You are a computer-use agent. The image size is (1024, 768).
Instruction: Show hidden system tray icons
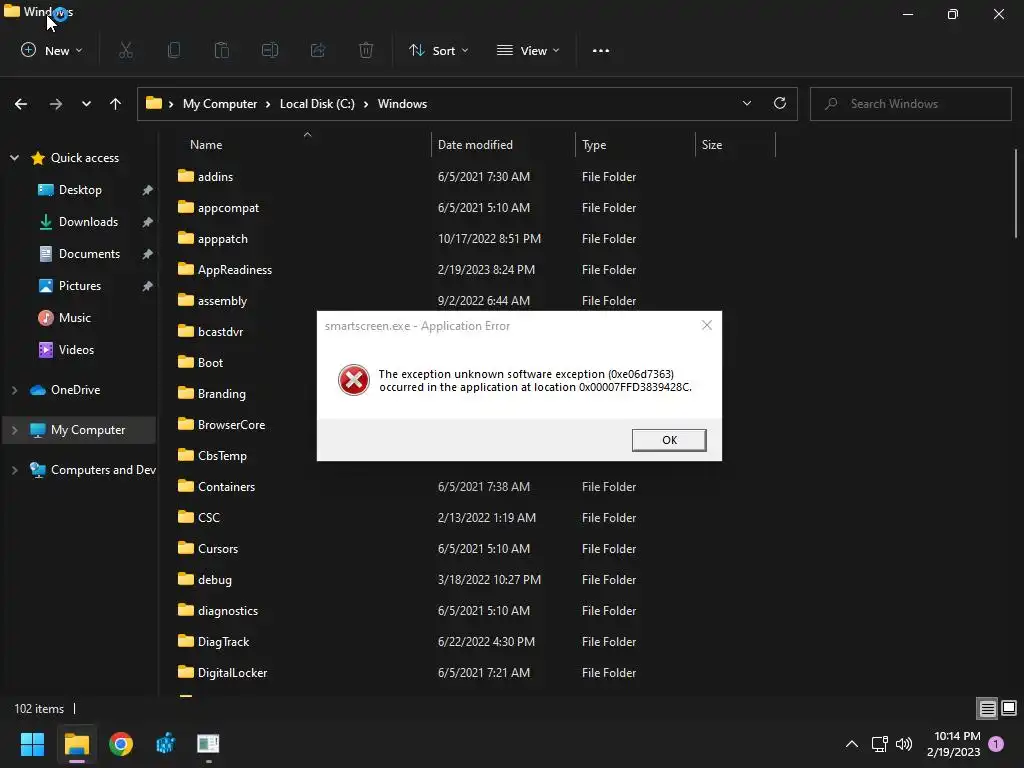pyautogui.click(x=852, y=744)
